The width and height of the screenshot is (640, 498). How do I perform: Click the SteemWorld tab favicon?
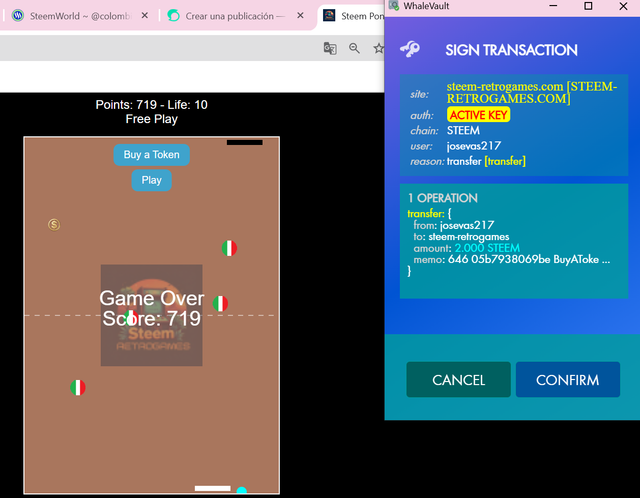click(x=18, y=16)
